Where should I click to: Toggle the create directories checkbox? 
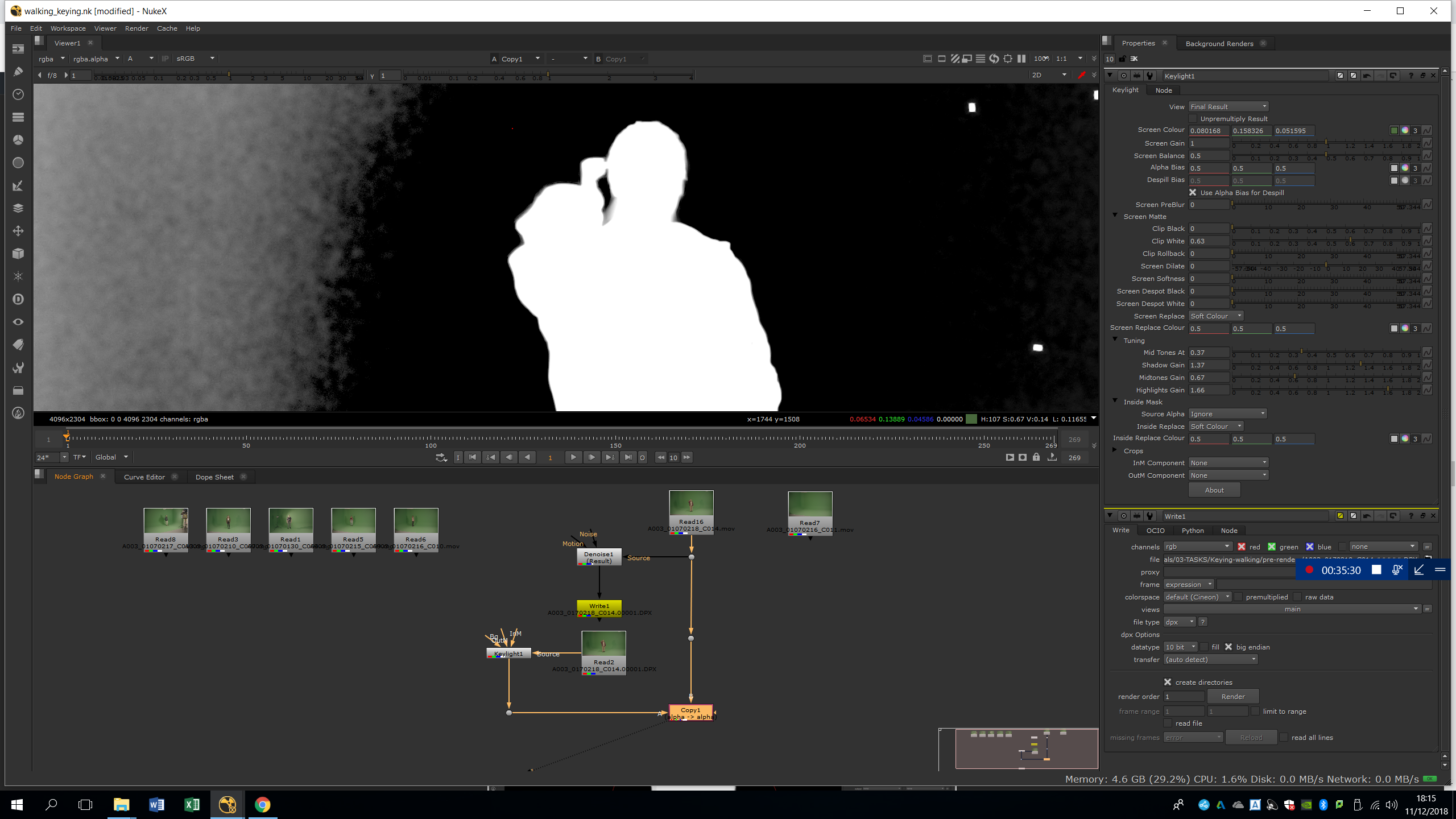pos(1168,682)
